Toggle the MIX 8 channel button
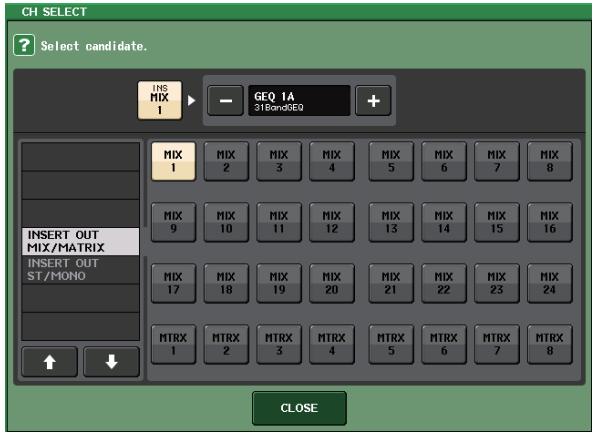Image resolution: width=593 pixels, height=434 pixels. coord(550,161)
